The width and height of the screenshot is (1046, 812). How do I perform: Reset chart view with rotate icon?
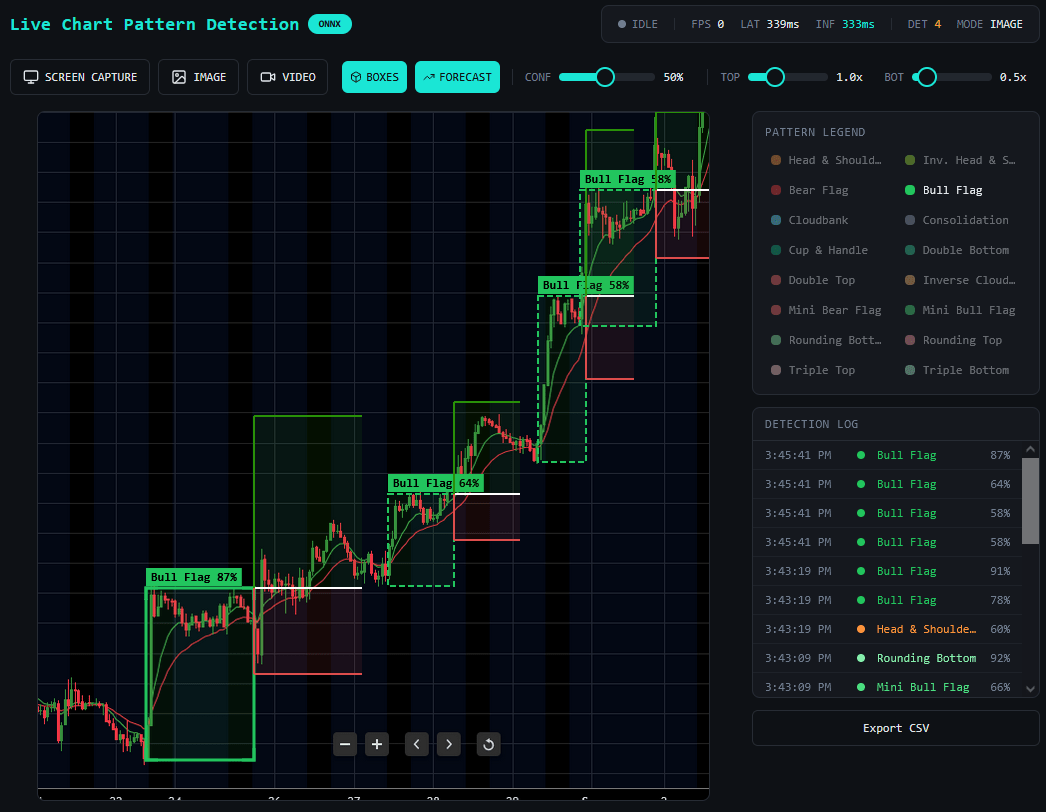(488, 744)
